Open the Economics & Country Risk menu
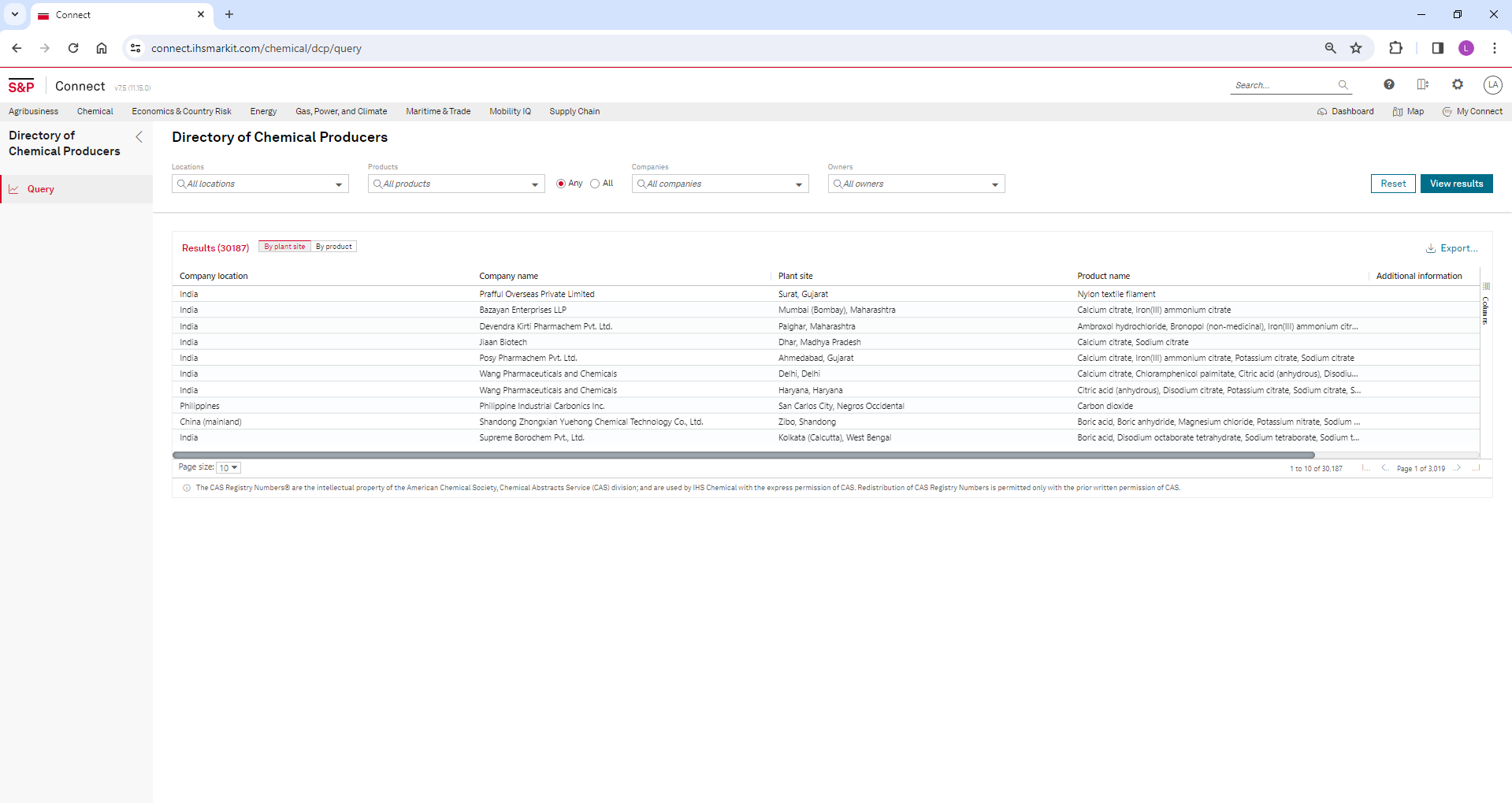The height and width of the screenshot is (803, 1512). click(181, 112)
